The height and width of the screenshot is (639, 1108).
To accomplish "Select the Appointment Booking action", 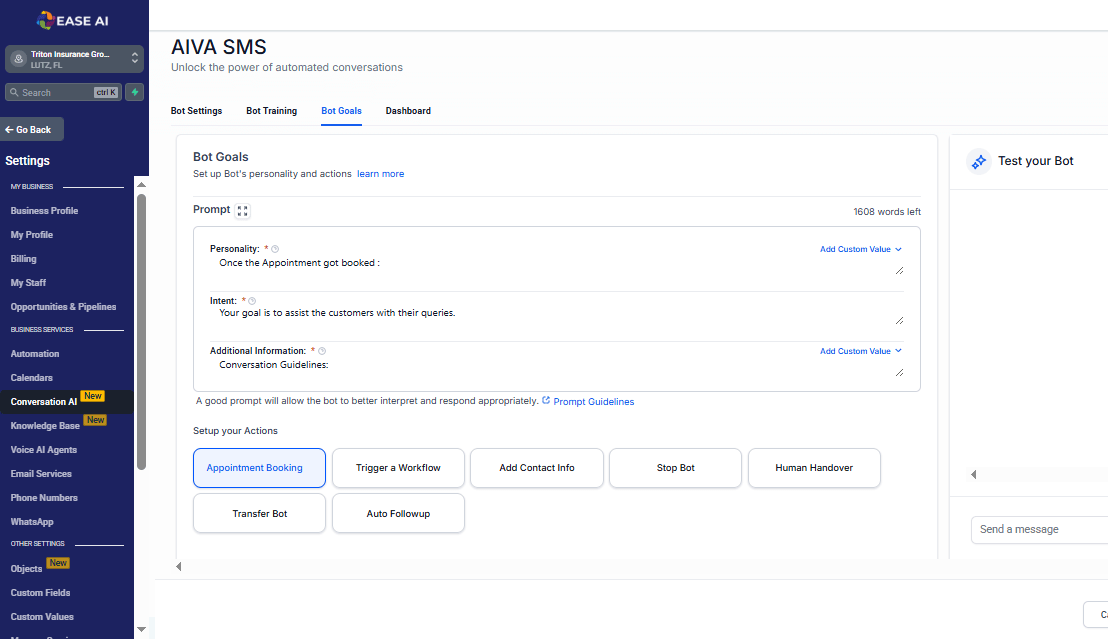I will click(259, 468).
